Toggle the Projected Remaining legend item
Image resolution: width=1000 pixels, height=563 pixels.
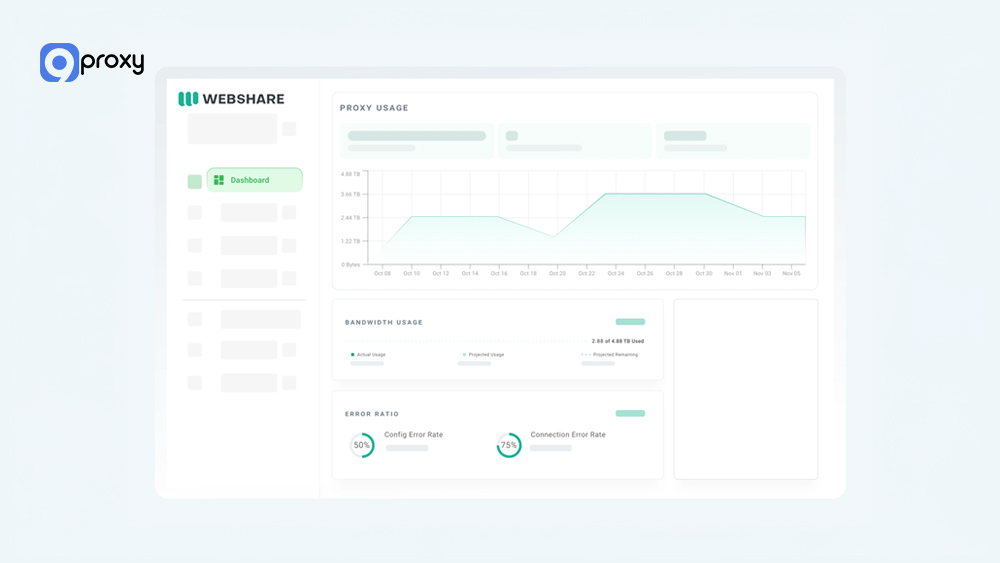tap(610, 355)
